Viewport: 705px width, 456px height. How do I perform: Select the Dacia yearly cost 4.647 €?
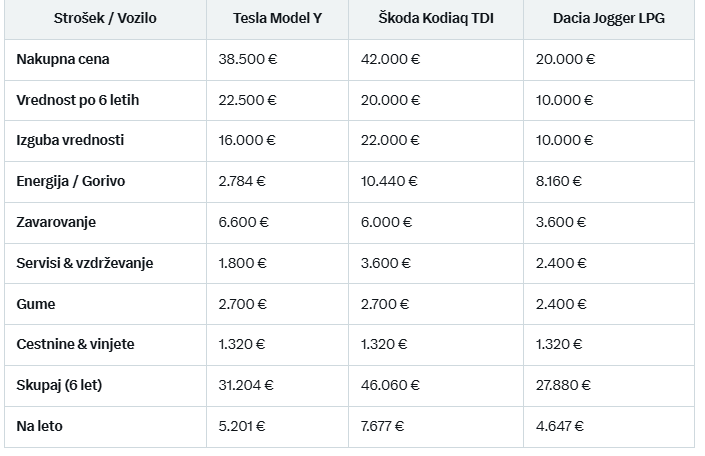560,426
